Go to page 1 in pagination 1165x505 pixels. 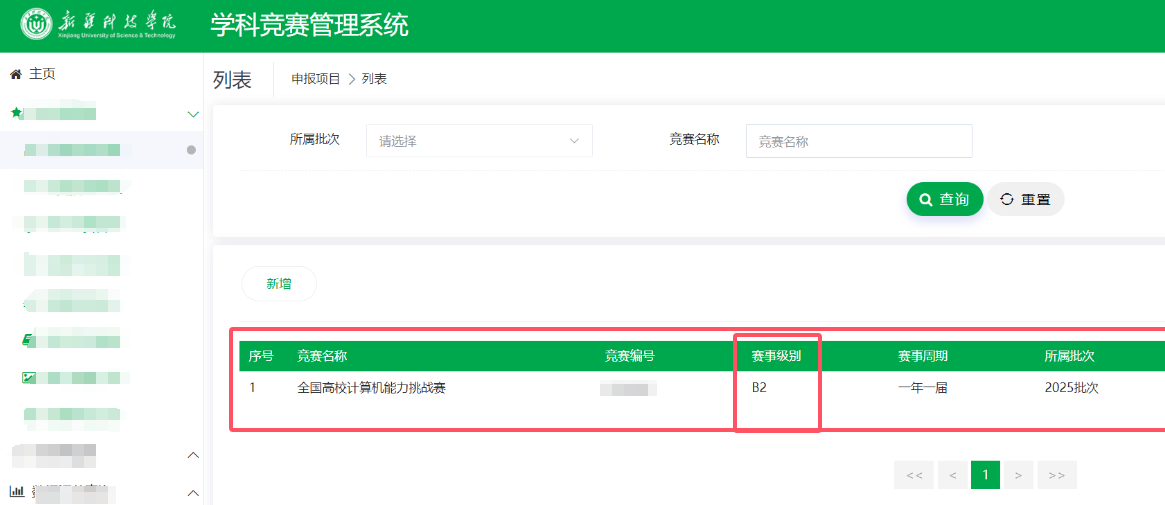coord(985,475)
